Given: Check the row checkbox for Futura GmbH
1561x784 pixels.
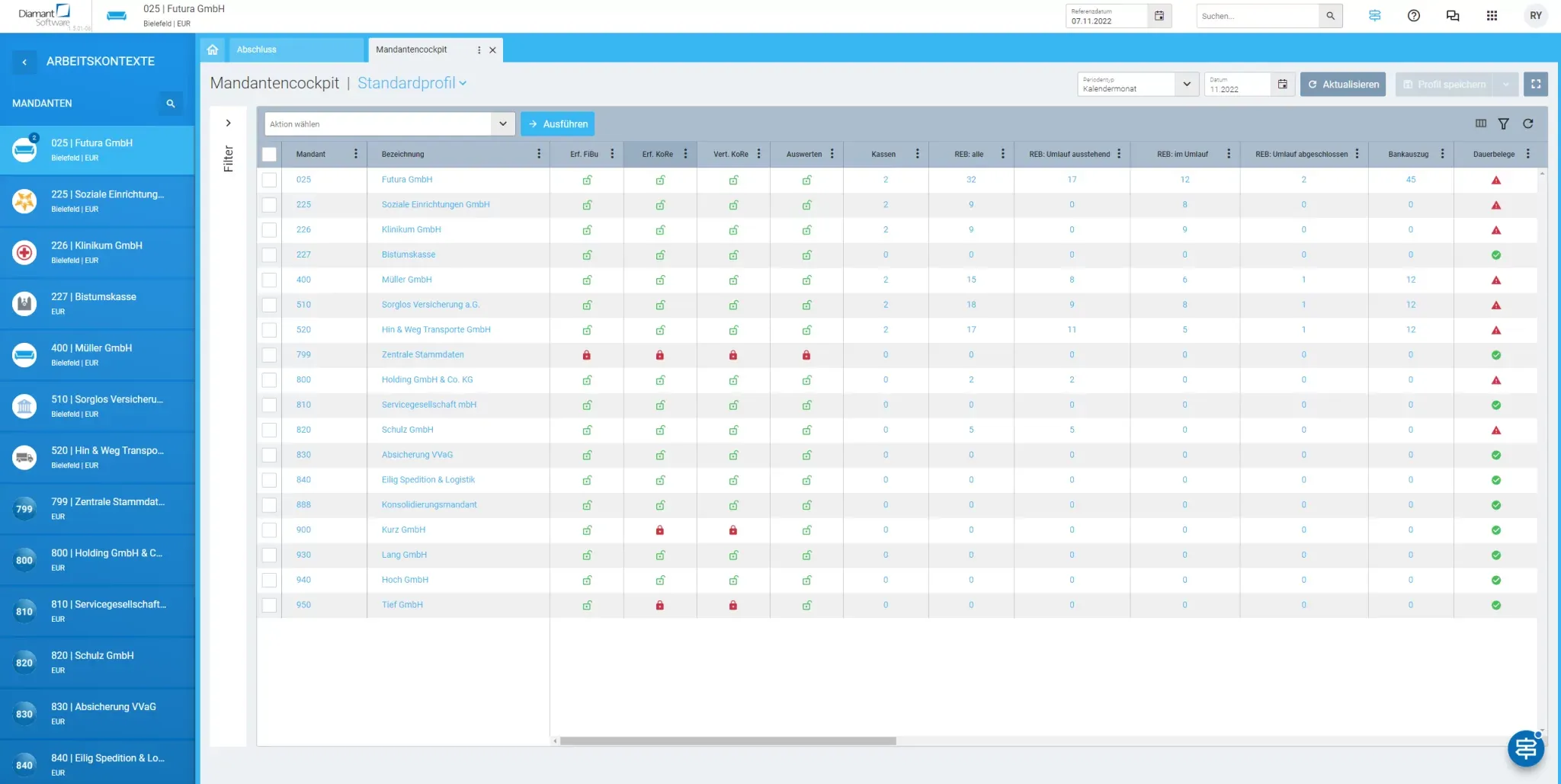Looking at the screenshot, I should pos(269,180).
